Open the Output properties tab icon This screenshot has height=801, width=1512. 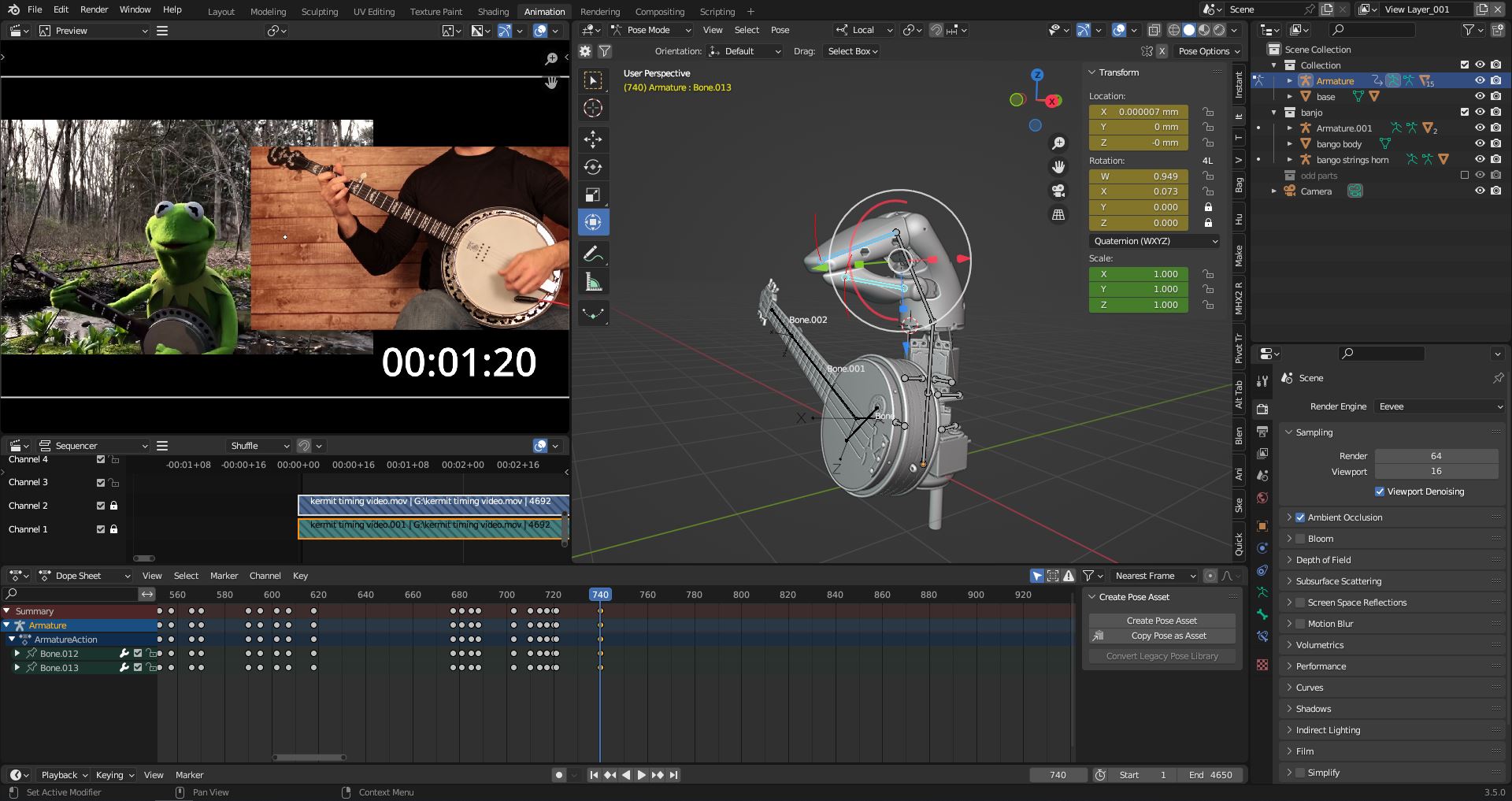coord(1262,432)
